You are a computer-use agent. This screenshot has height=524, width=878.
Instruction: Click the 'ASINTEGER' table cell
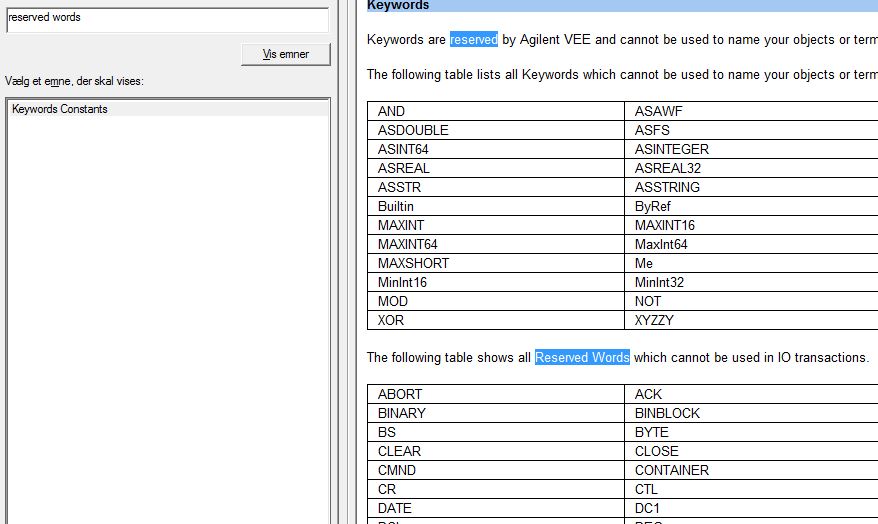coord(671,150)
